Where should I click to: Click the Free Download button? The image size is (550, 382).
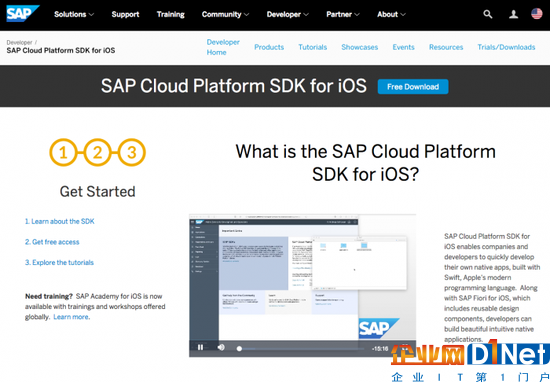coord(413,87)
